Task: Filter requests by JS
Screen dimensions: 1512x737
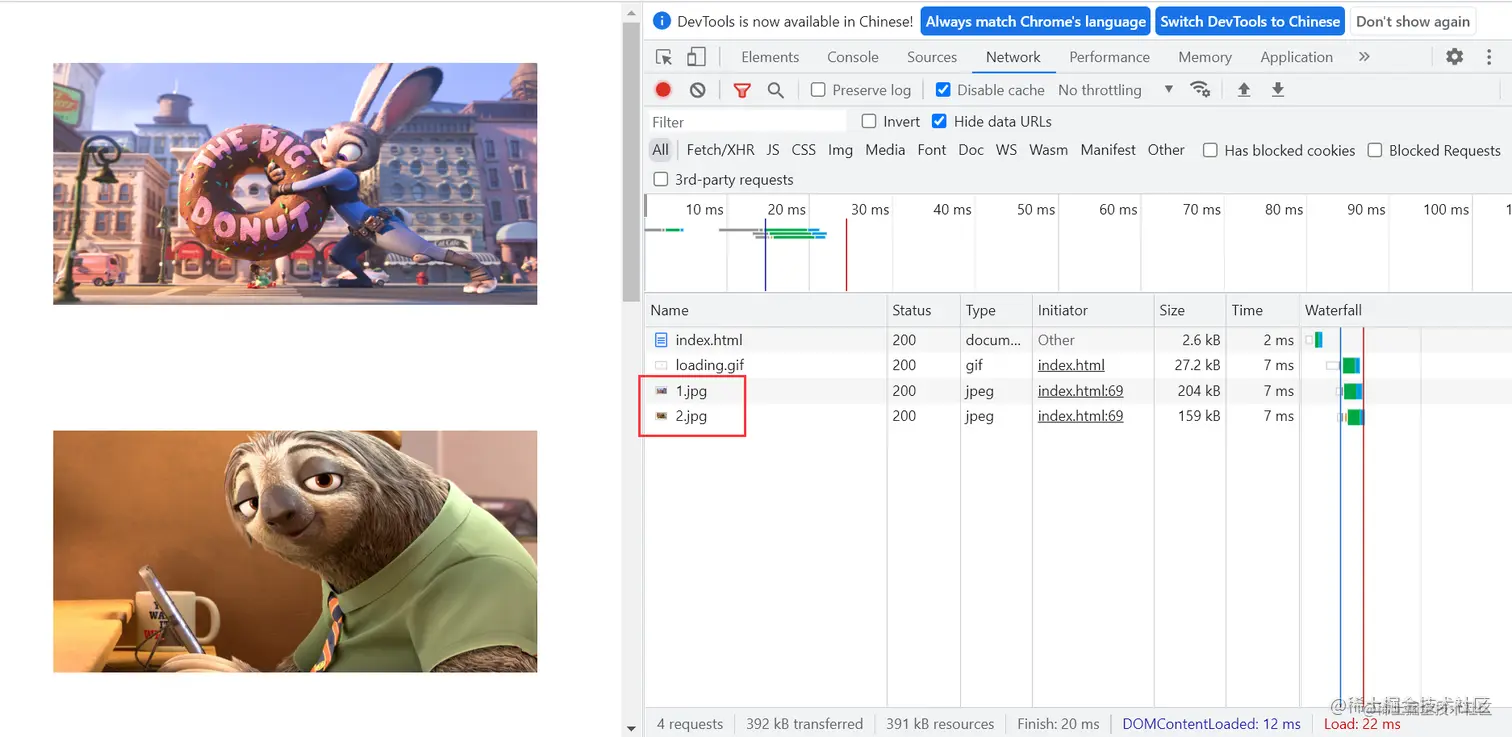Action: pyautogui.click(x=773, y=150)
